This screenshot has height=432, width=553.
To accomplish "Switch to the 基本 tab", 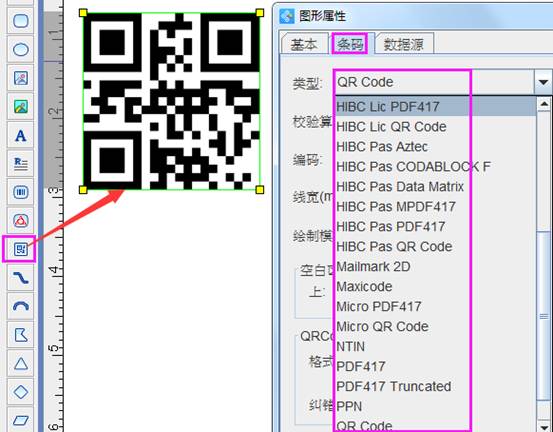I will coord(304,44).
